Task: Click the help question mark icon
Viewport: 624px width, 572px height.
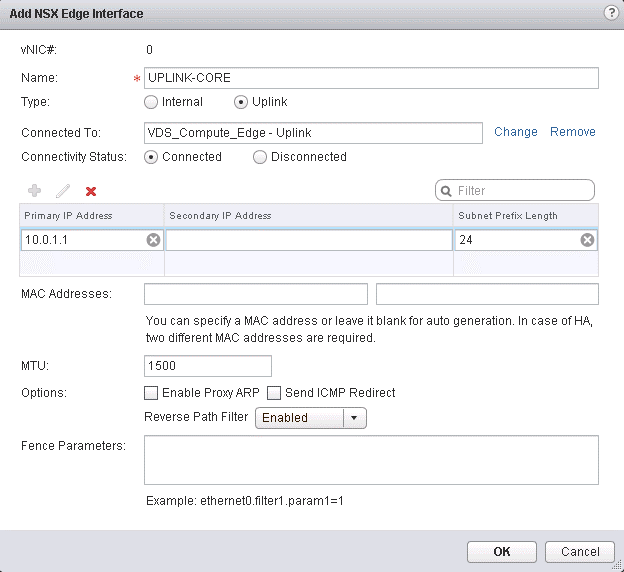Action: tap(610, 13)
